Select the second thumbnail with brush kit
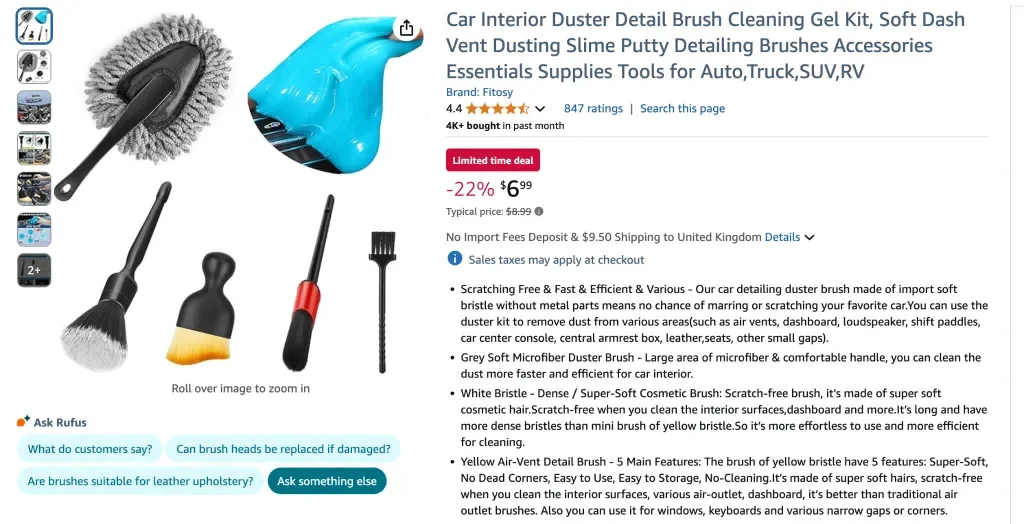Image resolution: width=1024 pixels, height=524 pixels. 34,67
